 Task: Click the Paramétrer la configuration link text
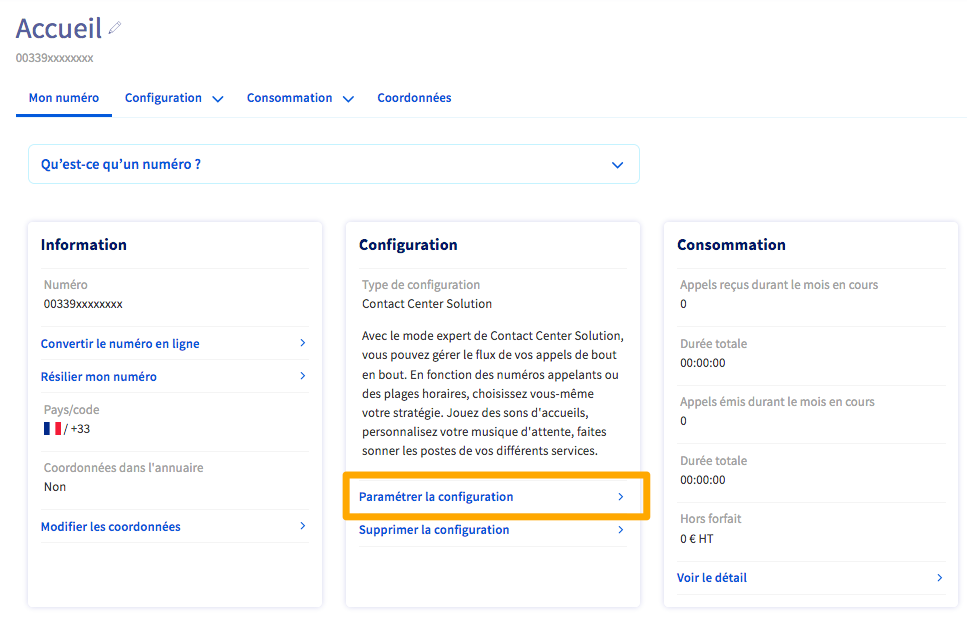436,497
